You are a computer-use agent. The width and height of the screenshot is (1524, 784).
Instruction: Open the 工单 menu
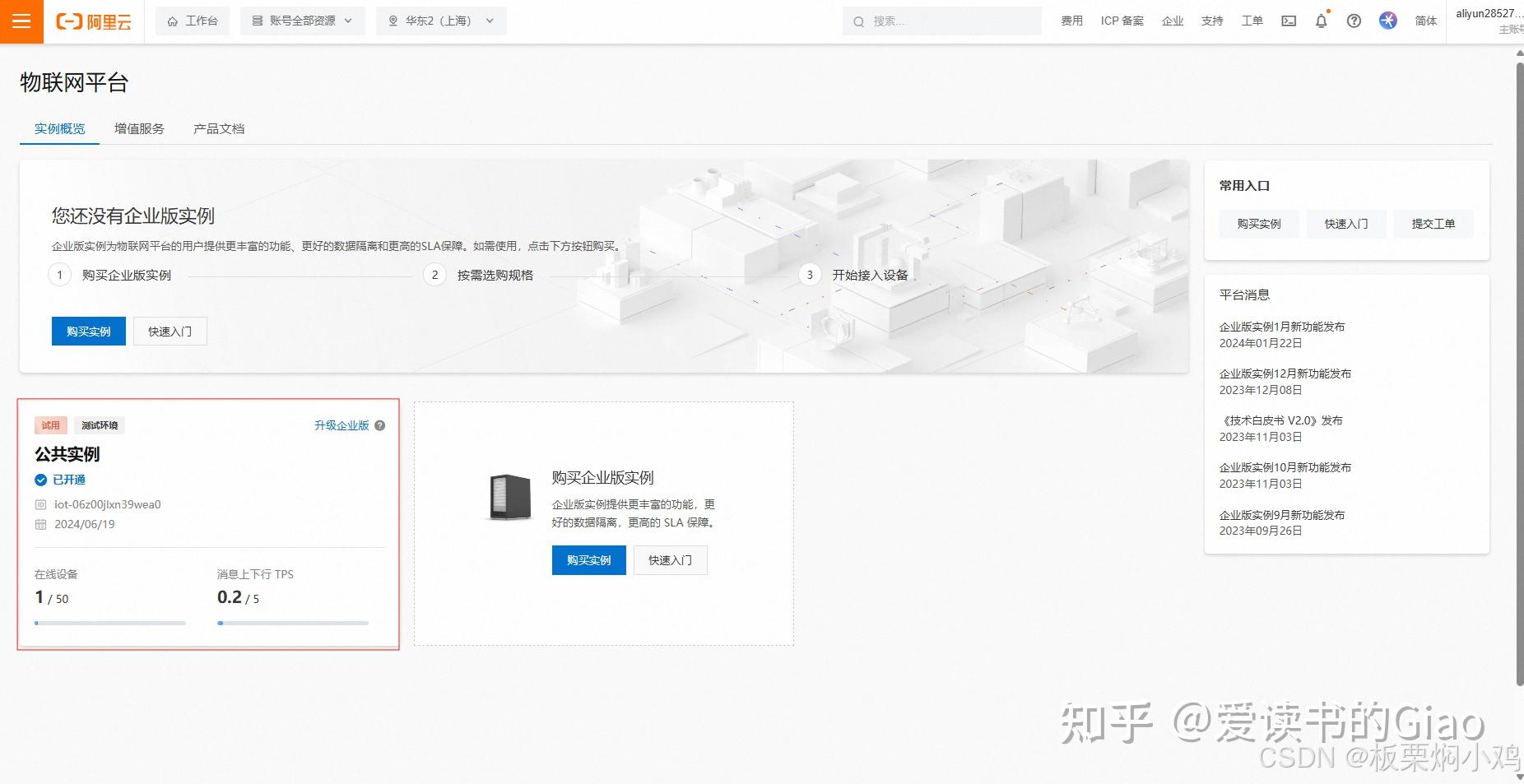(x=1252, y=21)
